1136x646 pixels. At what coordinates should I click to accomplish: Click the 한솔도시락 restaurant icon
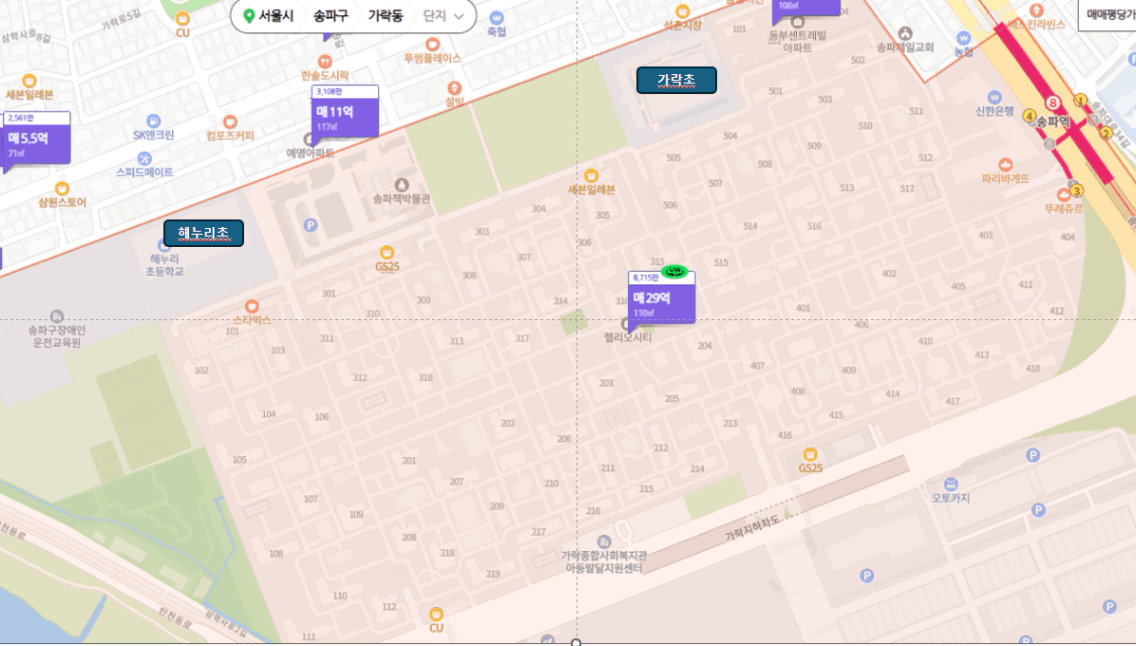(325, 62)
